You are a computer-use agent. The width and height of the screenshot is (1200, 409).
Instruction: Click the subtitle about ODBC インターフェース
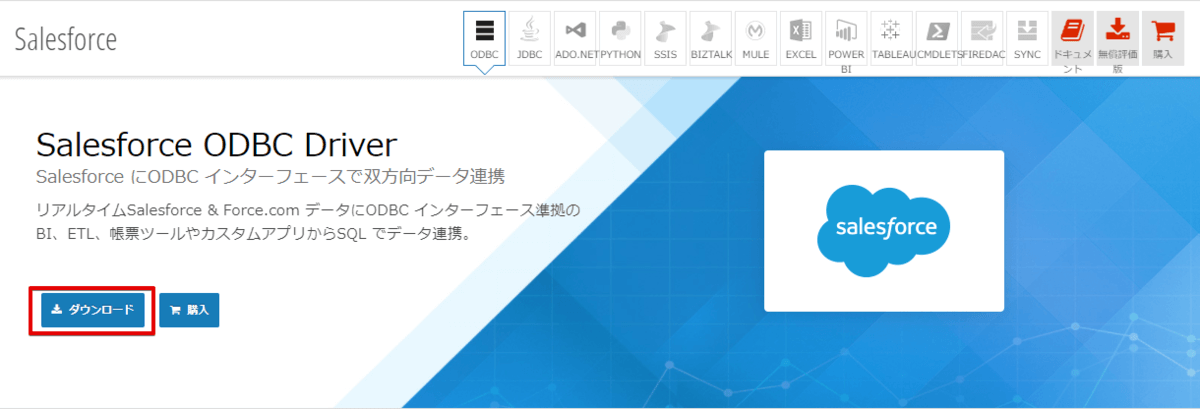[x=270, y=177]
